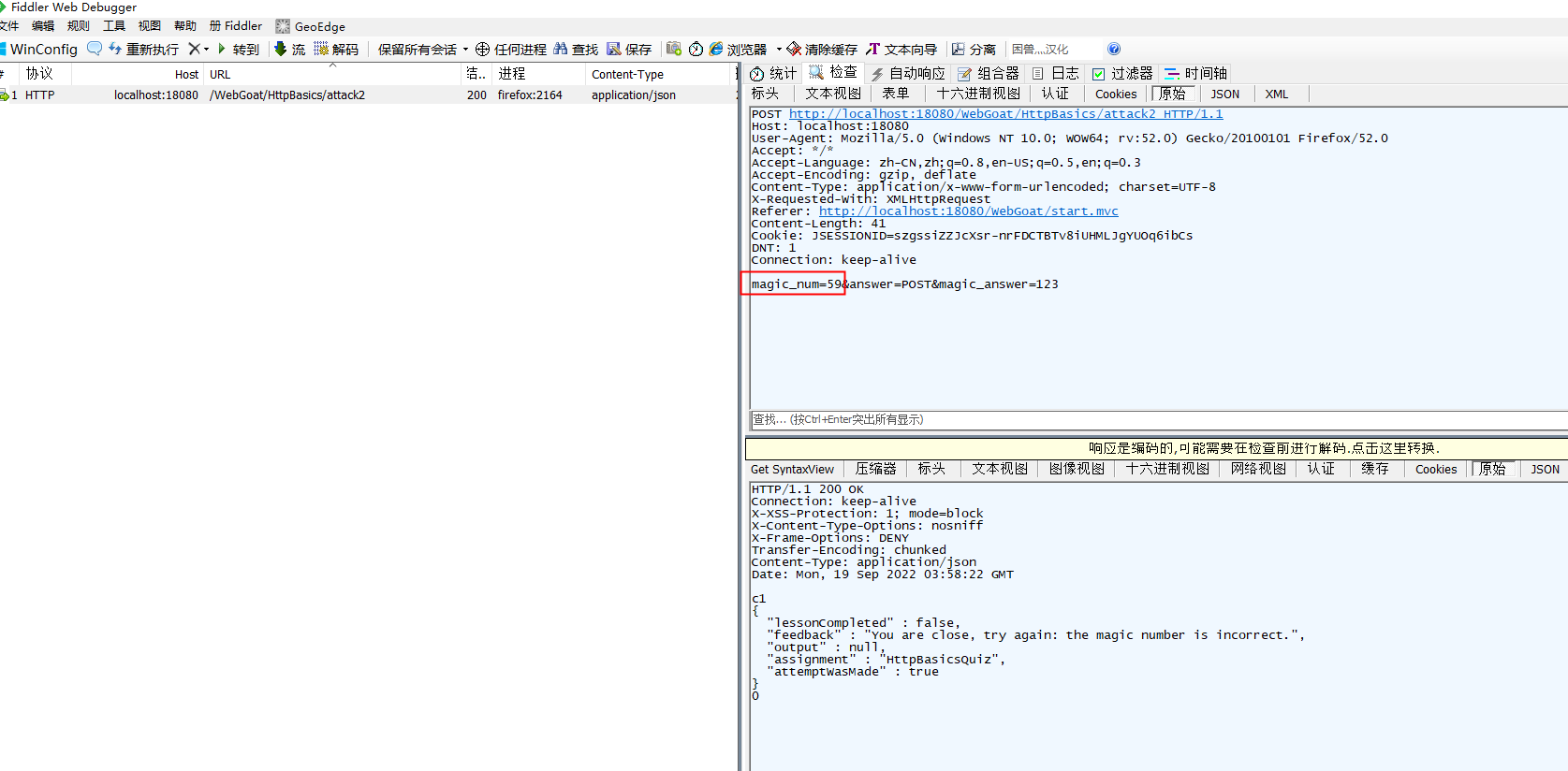1568x771 pixels.
Task: Select the request 标头 headers tab
Action: click(765, 94)
